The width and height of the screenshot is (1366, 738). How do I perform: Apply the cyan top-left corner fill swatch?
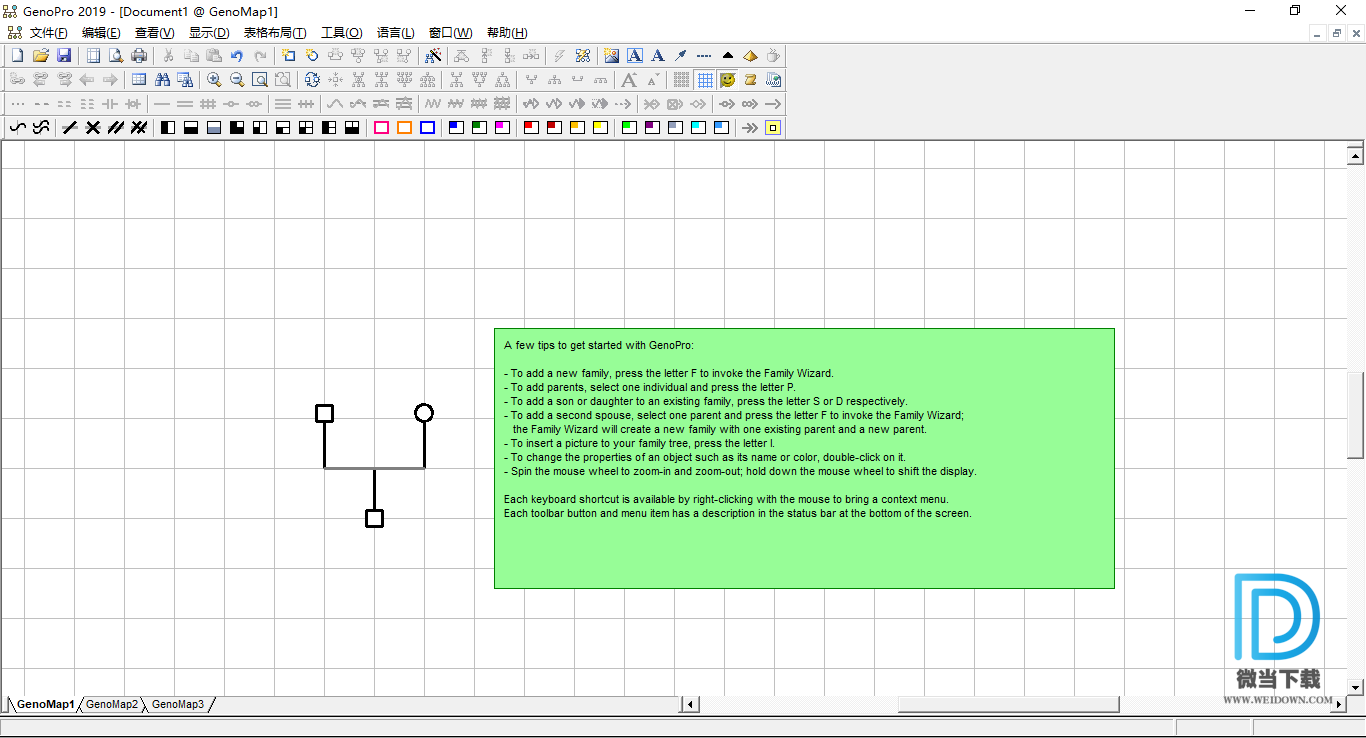click(698, 127)
